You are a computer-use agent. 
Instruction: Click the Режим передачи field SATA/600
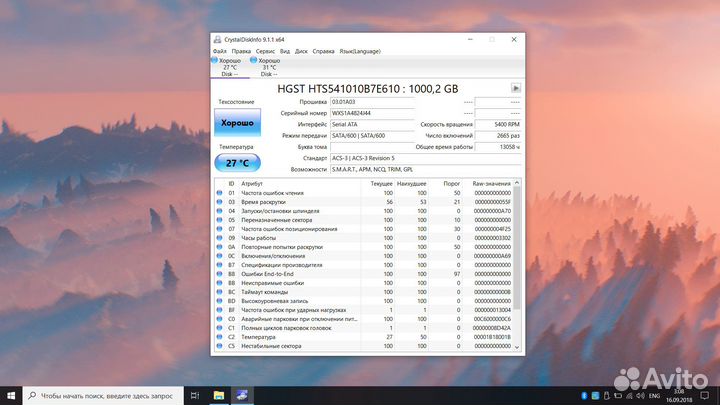(x=372, y=135)
